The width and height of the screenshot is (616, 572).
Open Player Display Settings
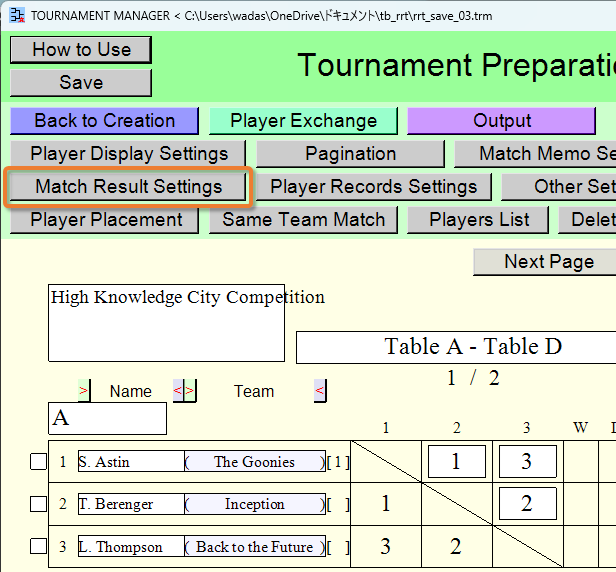coord(128,154)
